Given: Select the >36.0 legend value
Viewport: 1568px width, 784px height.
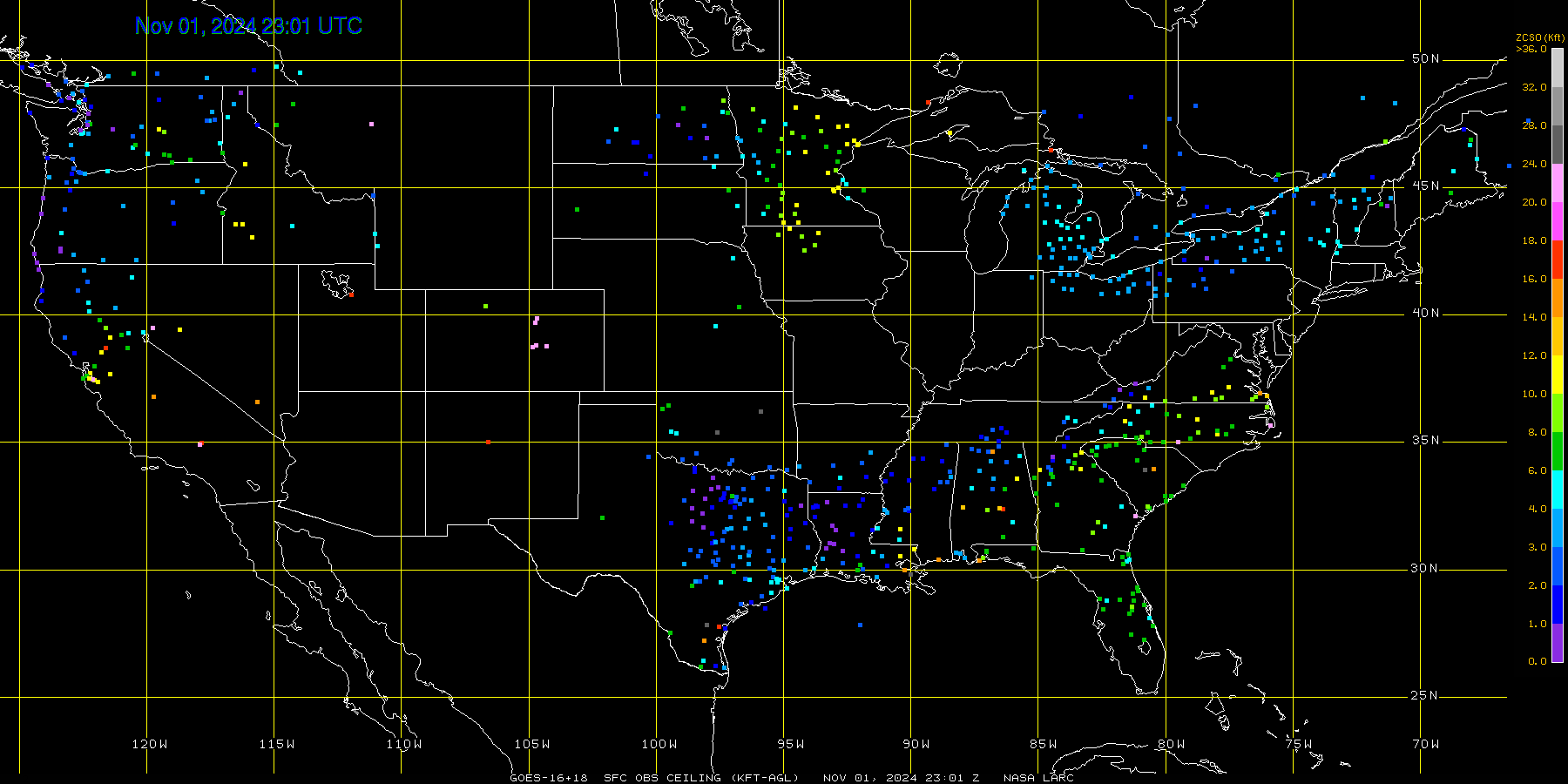Looking at the screenshot, I should (1531, 49).
